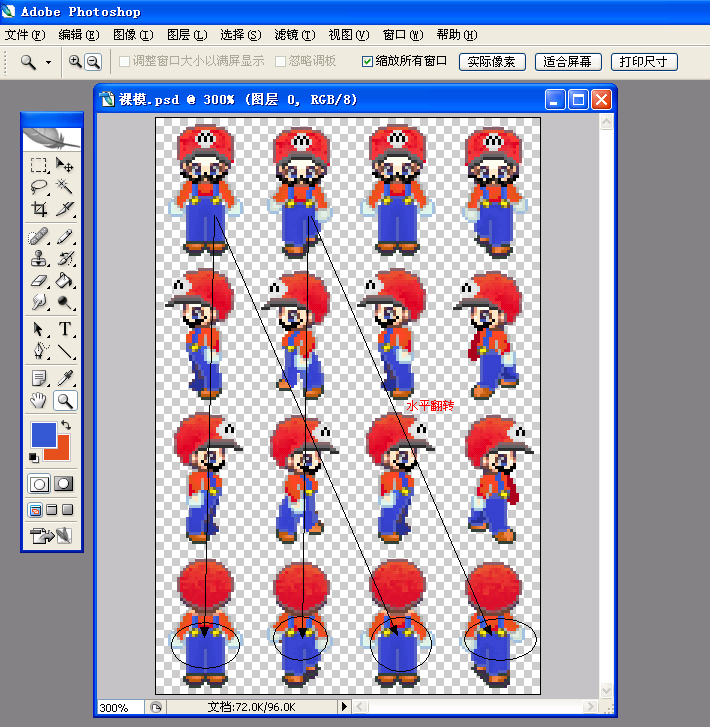
Task: Click 文档:72.0K/96.0K status text
Action: click(x=251, y=707)
